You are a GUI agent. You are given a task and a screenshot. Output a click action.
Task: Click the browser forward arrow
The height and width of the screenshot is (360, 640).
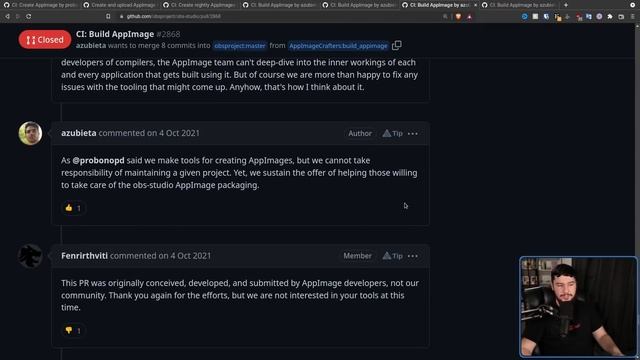pyautogui.click(x=18, y=16)
